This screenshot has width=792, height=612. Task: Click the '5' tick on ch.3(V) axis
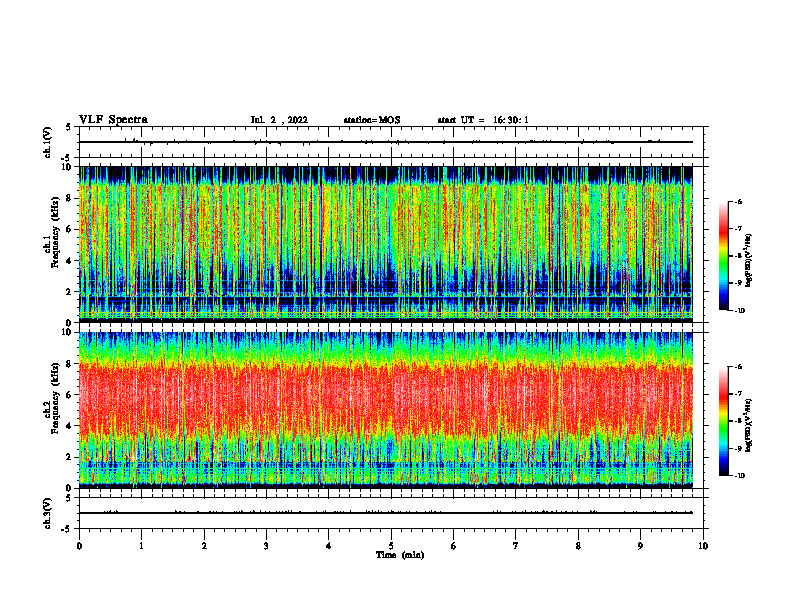tap(70, 498)
